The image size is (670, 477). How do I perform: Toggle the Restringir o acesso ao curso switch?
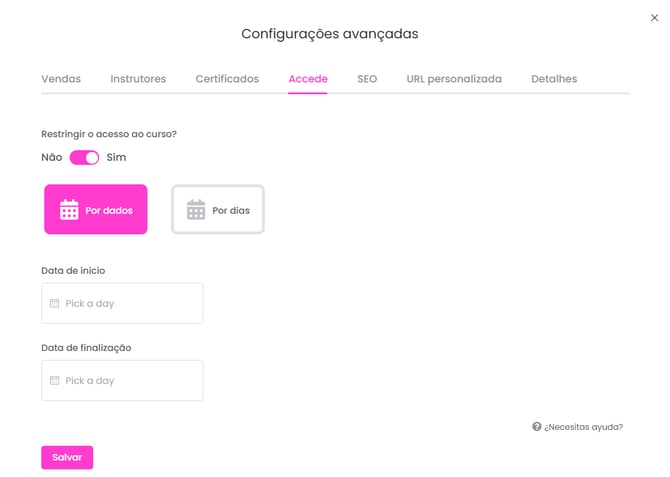84,158
